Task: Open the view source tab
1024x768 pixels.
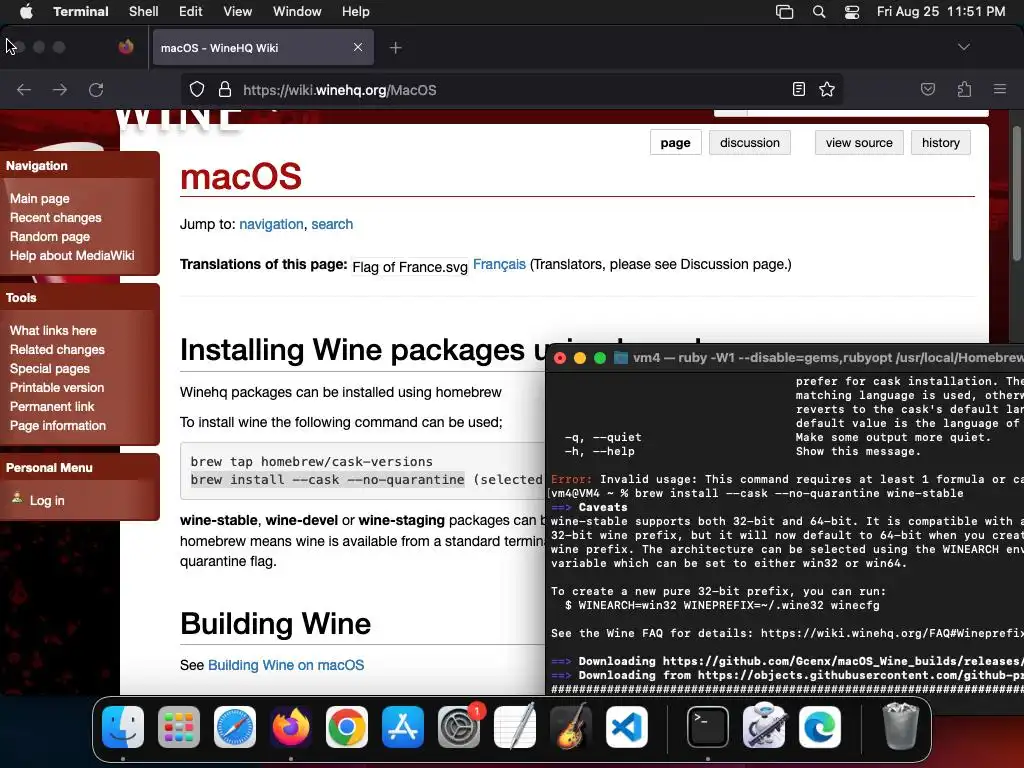Action: click(x=859, y=142)
